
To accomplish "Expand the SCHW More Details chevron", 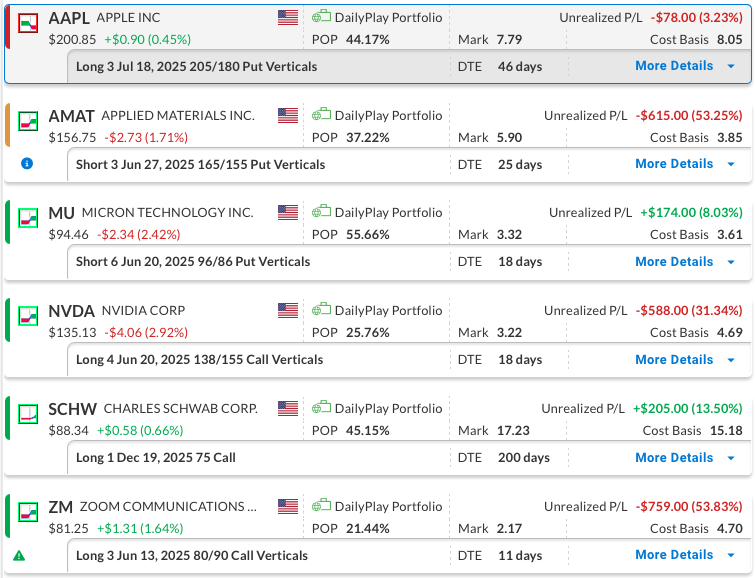I will point(731,458).
